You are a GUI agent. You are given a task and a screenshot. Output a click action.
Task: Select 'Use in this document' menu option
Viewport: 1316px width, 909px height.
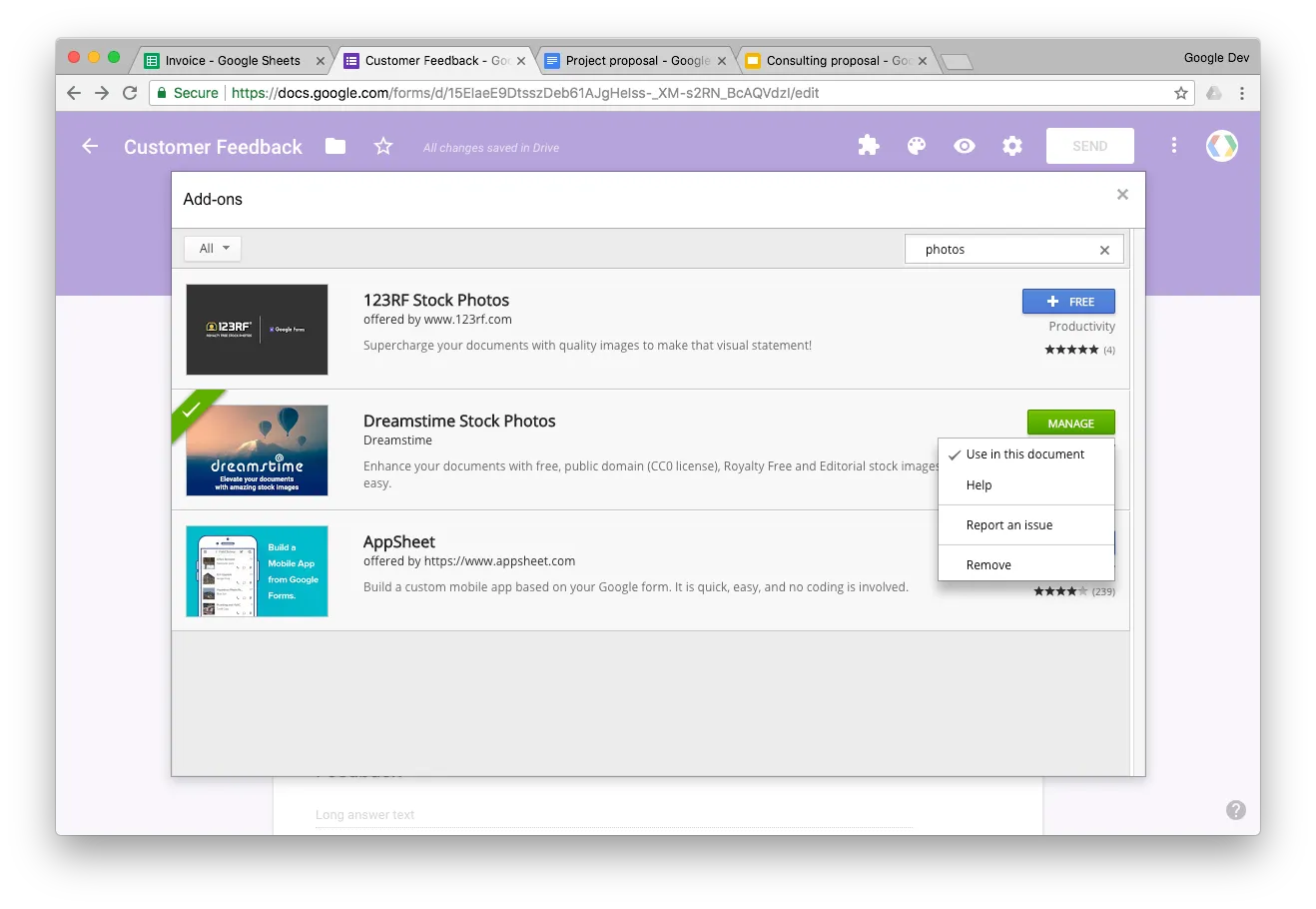(1025, 454)
